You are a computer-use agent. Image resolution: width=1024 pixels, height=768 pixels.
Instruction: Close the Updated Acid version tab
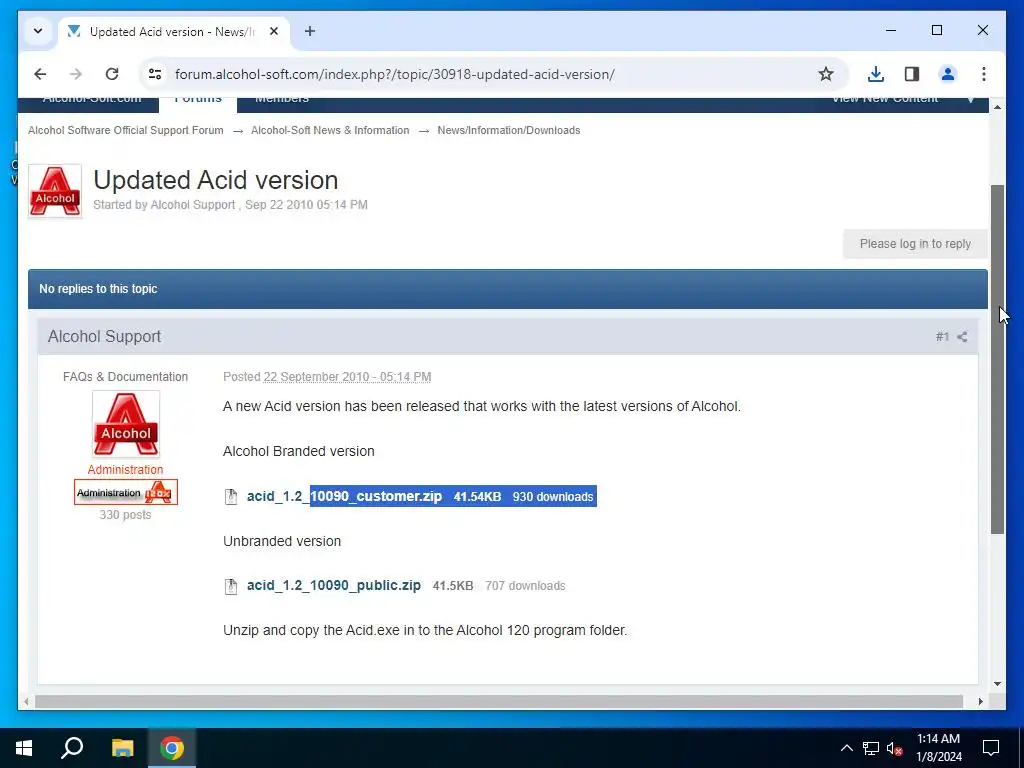[274, 31]
